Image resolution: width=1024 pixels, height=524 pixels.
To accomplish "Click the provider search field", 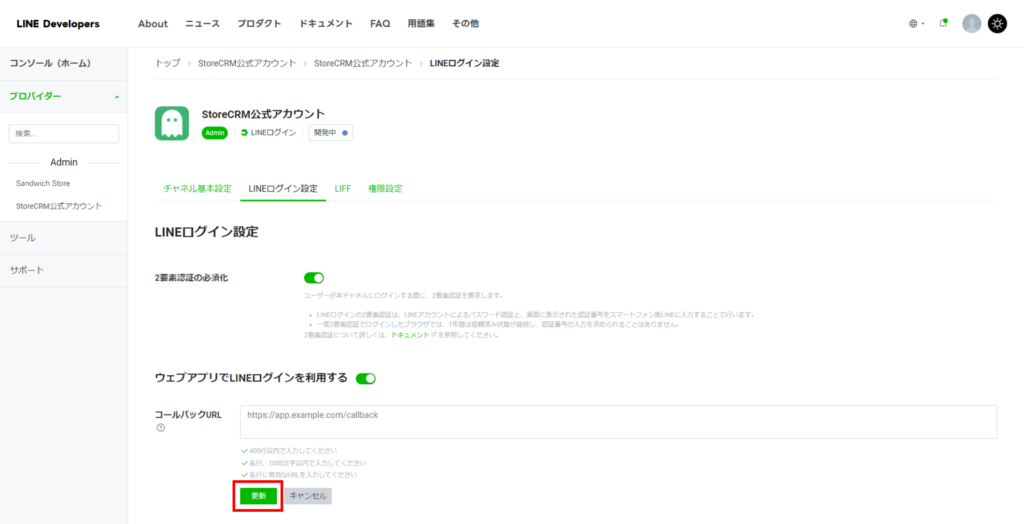I will coord(64,133).
